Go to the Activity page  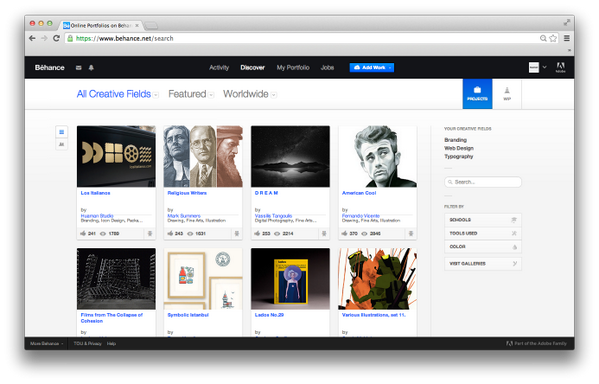(x=219, y=68)
